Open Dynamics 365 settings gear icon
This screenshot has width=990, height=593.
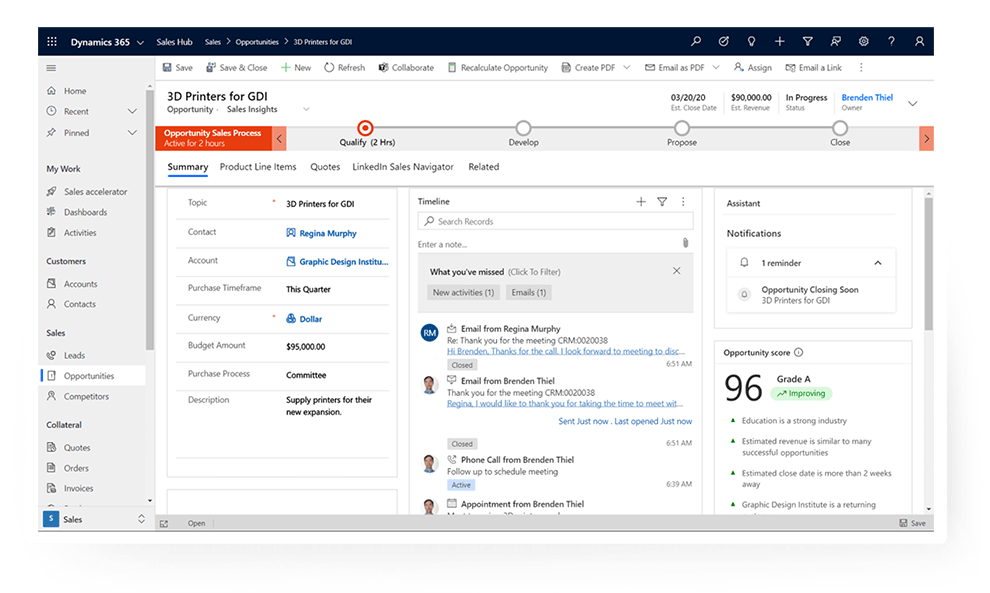click(x=863, y=41)
